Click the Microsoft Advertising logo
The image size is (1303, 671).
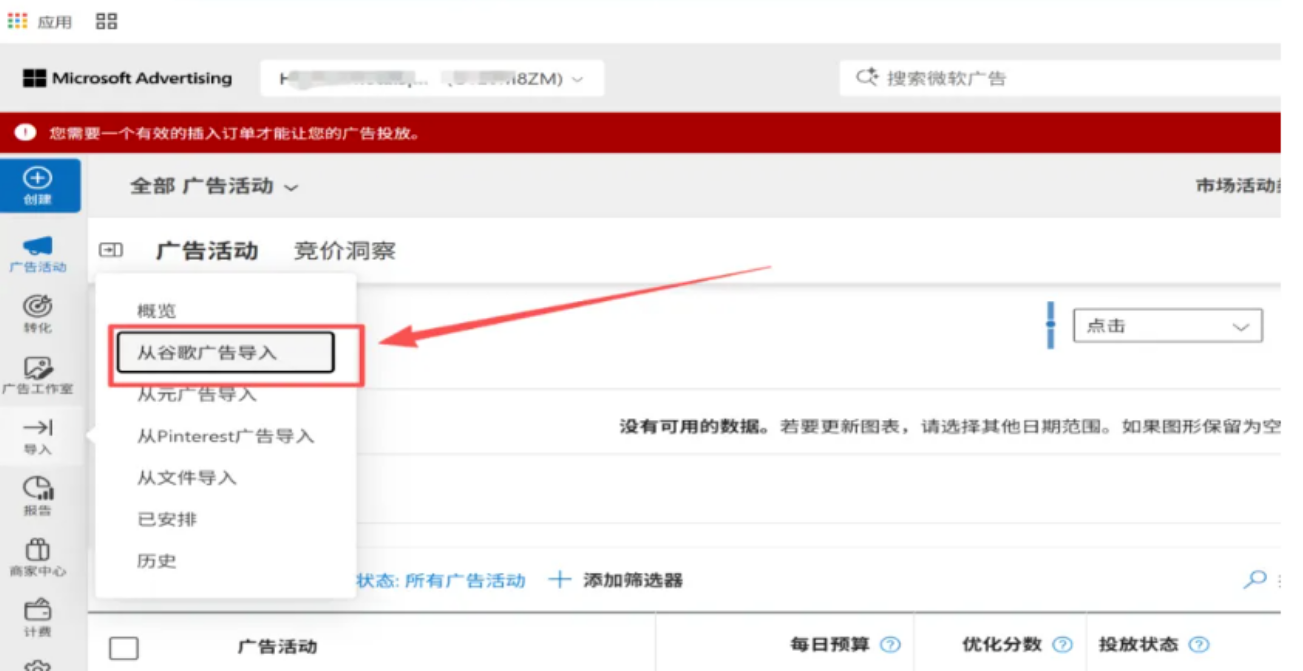(x=127, y=78)
